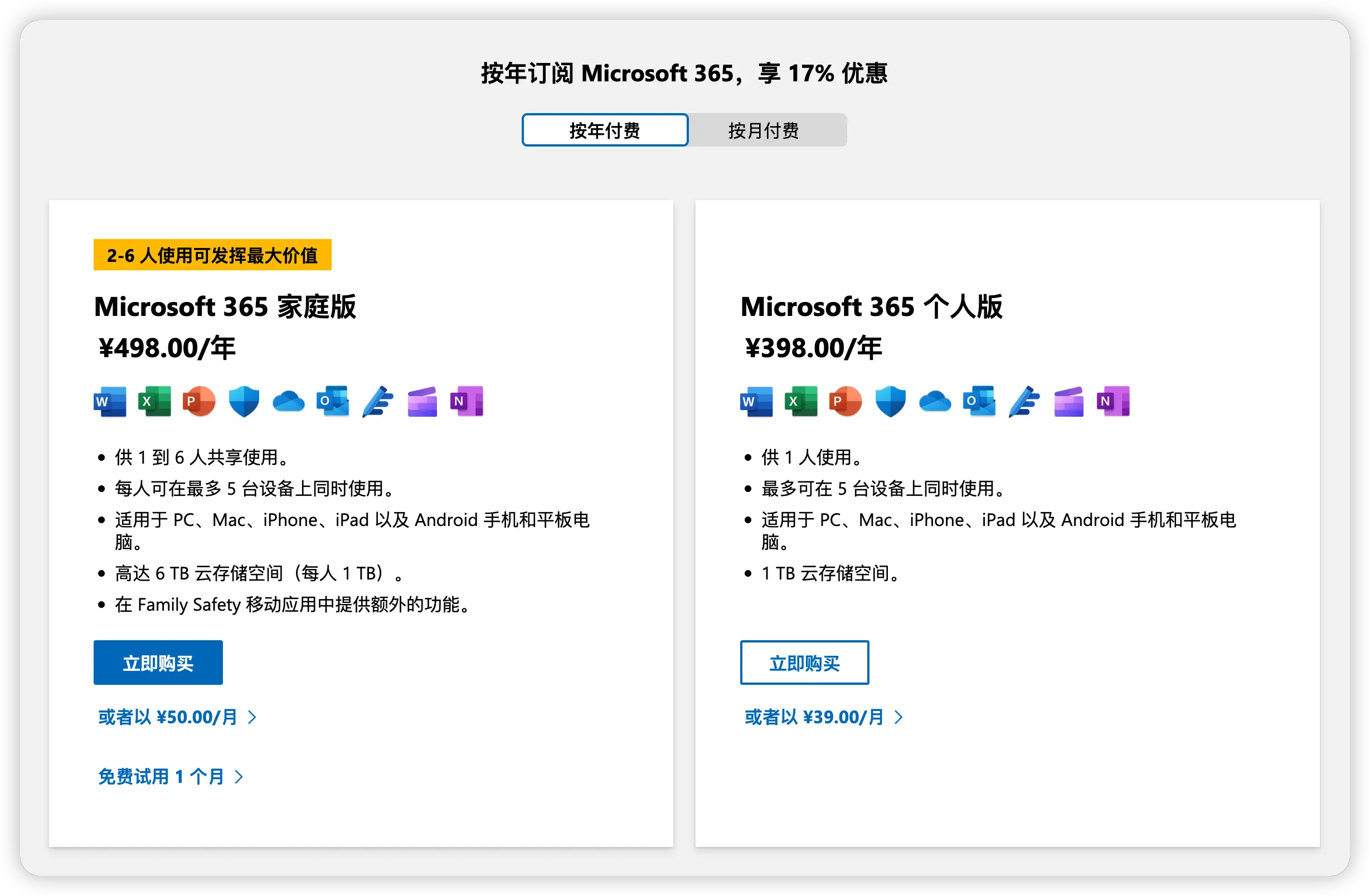Click the Family Safety feature bullet
Viewport: 1370px width, 896px height.
[x=293, y=604]
